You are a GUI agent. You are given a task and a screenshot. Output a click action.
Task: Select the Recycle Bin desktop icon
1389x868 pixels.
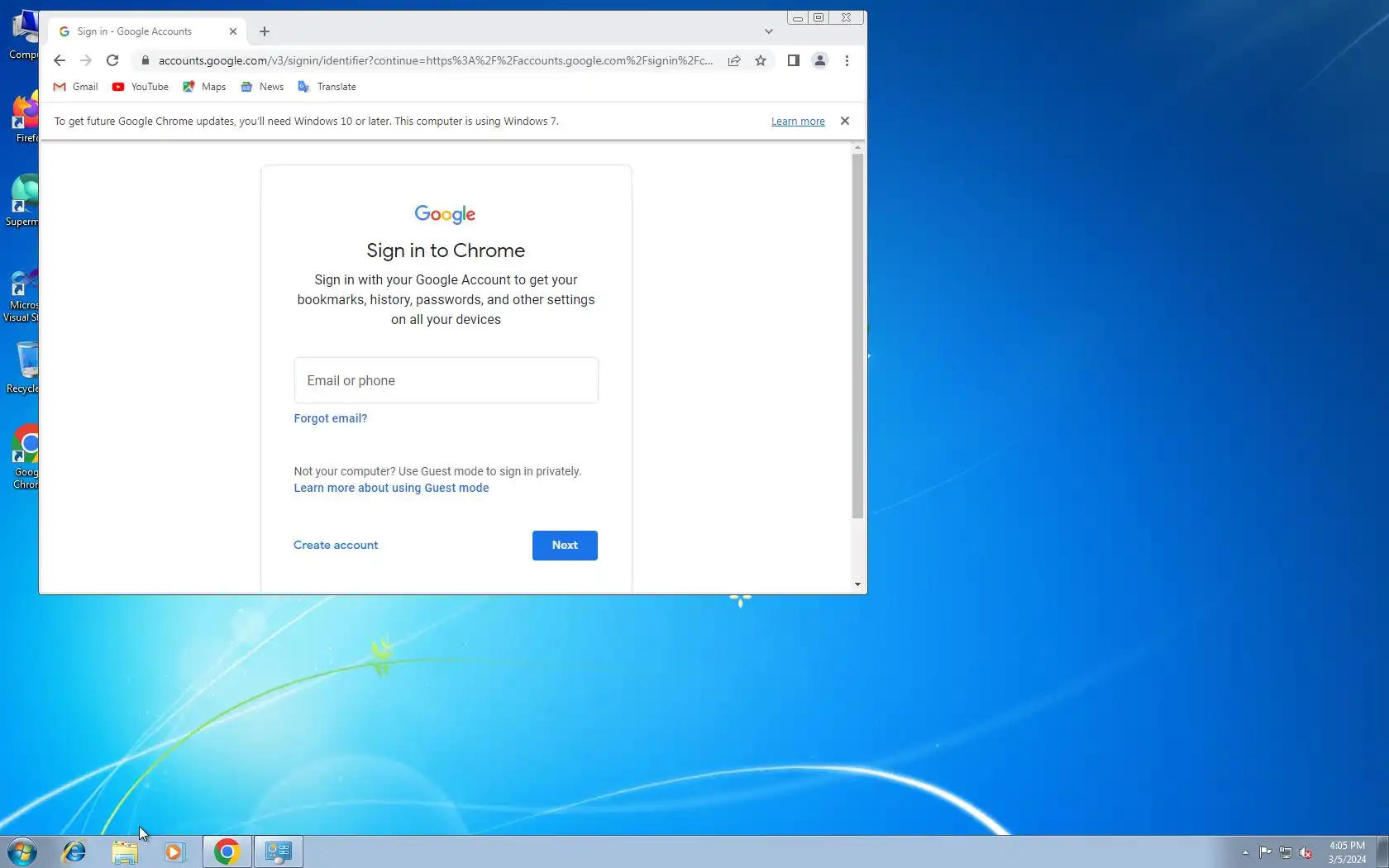(x=23, y=368)
